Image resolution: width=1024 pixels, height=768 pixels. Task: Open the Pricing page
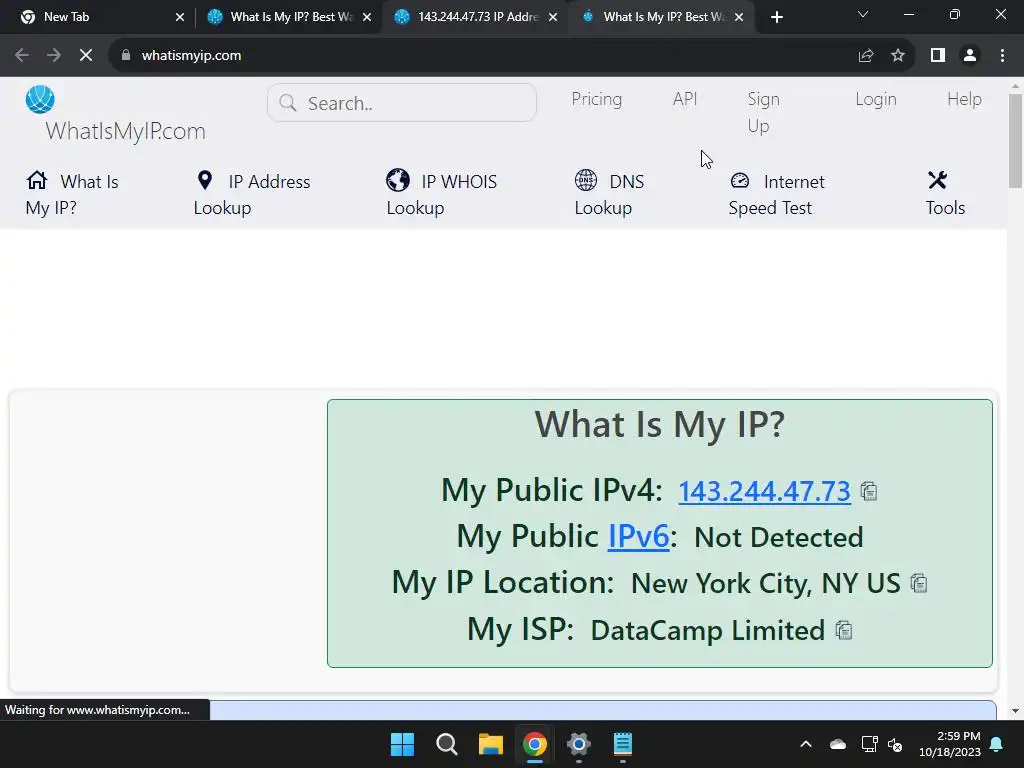(x=596, y=99)
